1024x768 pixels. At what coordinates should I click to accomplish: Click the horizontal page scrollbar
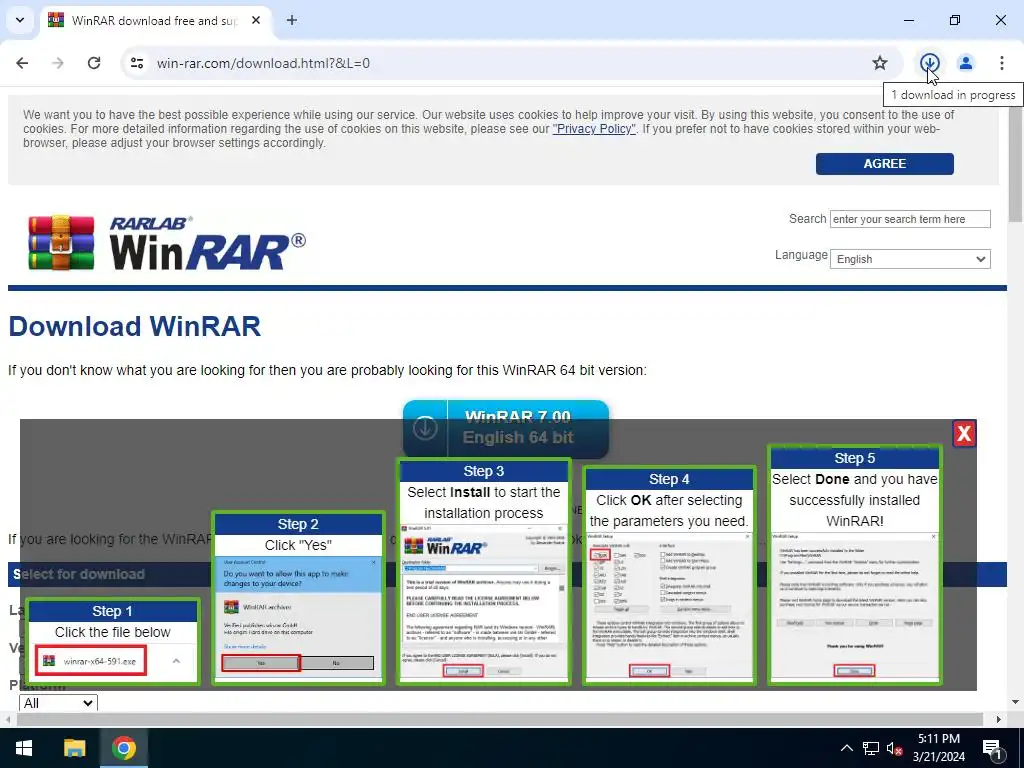click(x=499, y=719)
